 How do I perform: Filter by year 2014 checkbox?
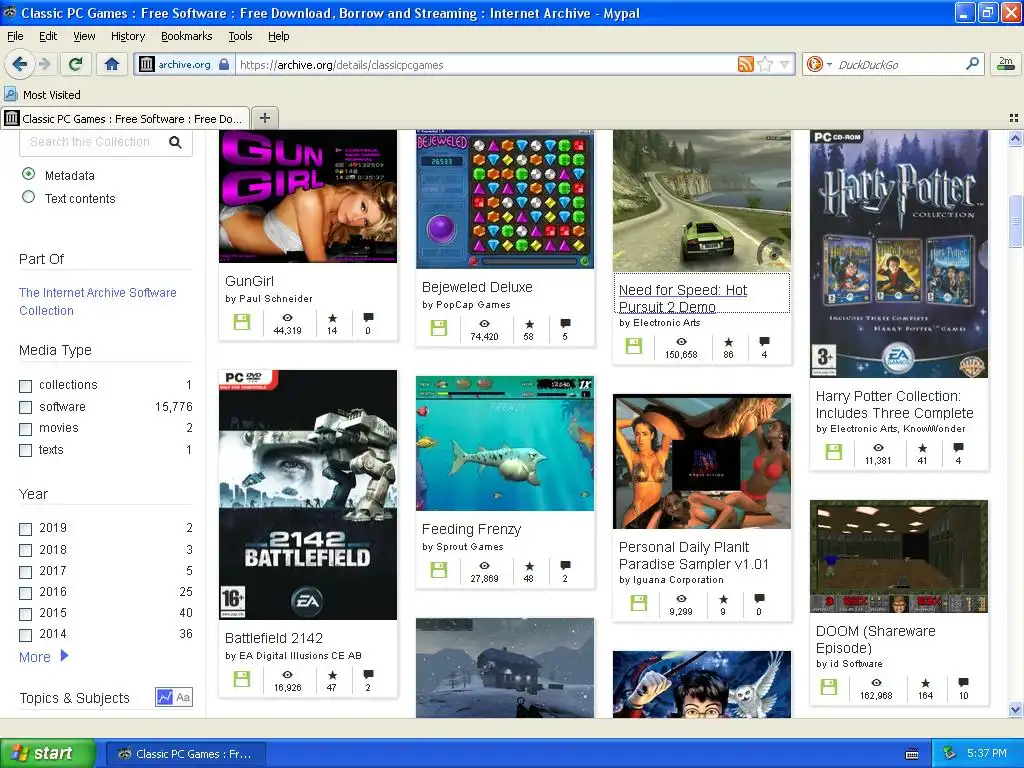(x=25, y=635)
